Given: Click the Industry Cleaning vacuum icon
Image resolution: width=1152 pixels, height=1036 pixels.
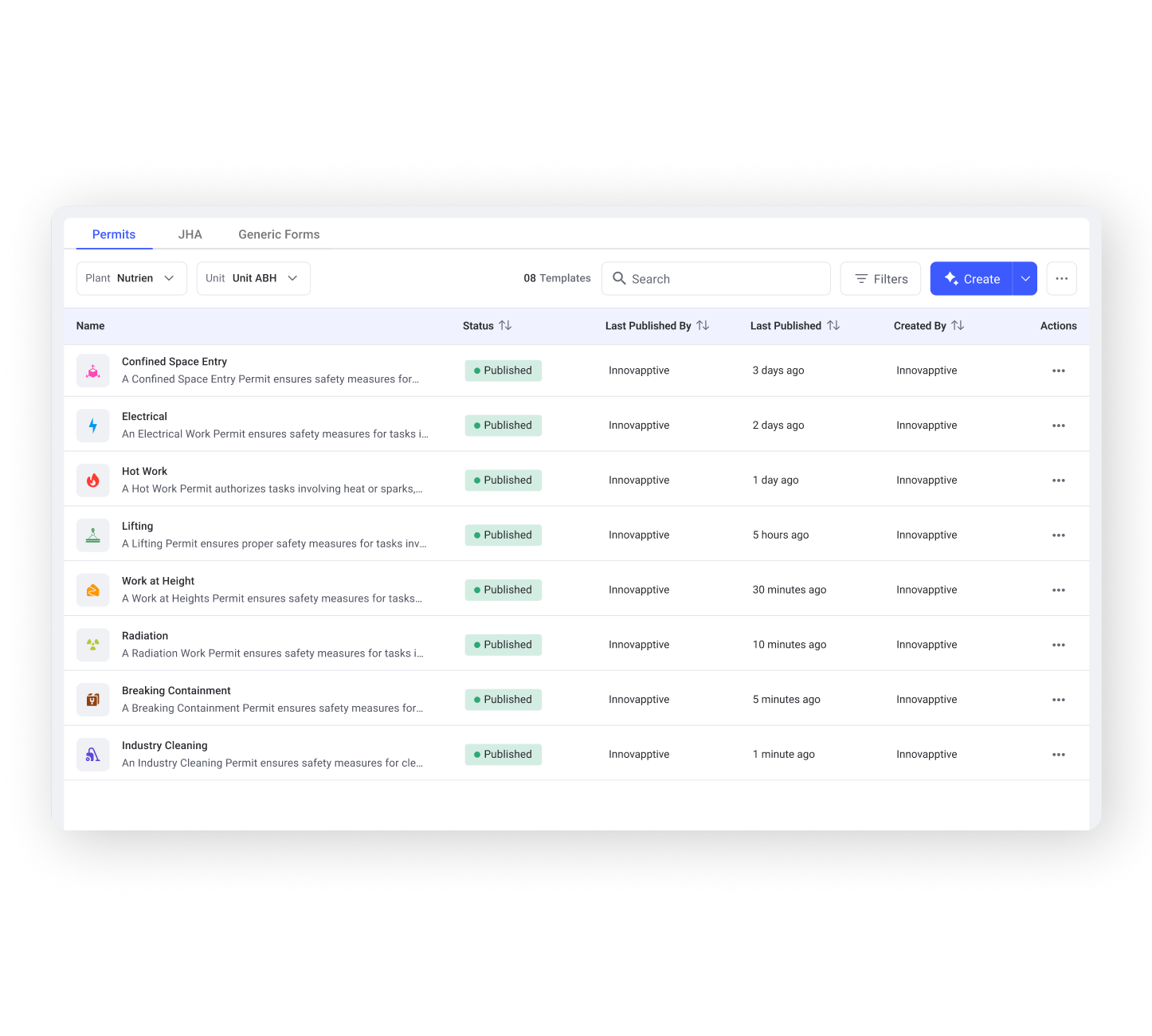Looking at the screenshot, I should click(x=93, y=755).
